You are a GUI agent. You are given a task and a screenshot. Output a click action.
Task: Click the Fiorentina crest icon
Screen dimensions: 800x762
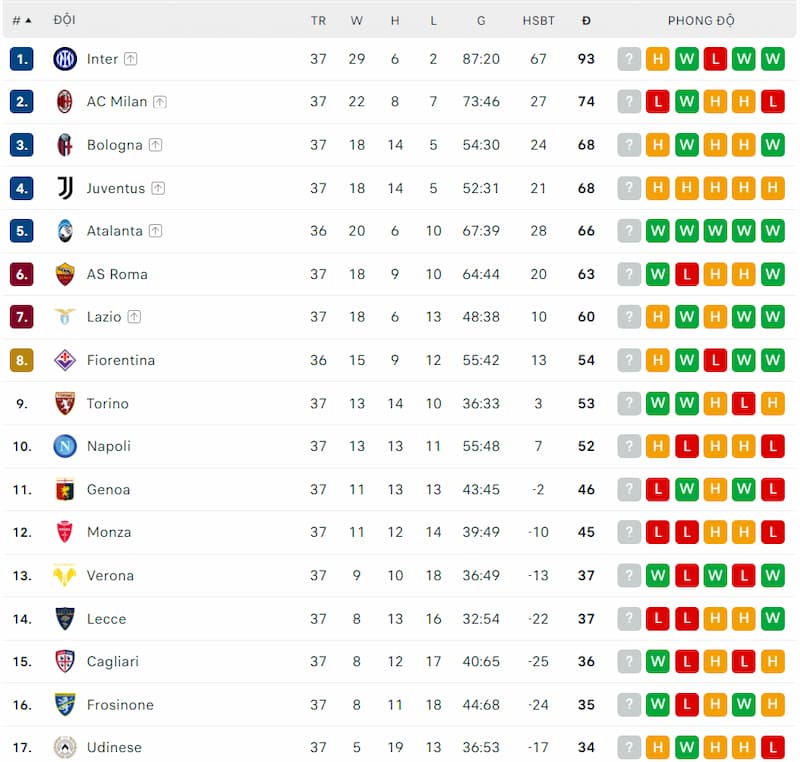[x=65, y=360]
